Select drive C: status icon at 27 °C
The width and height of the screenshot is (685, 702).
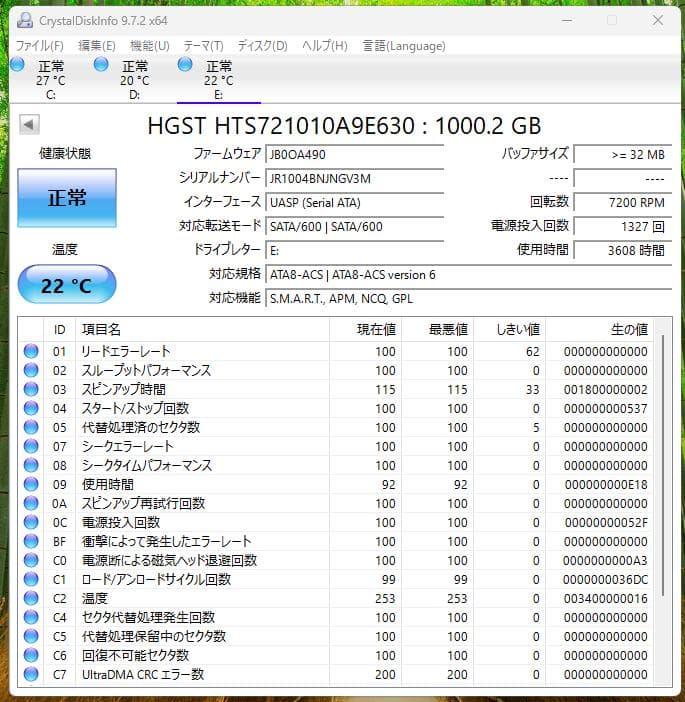pyautogui.click(x=17, y=64)
